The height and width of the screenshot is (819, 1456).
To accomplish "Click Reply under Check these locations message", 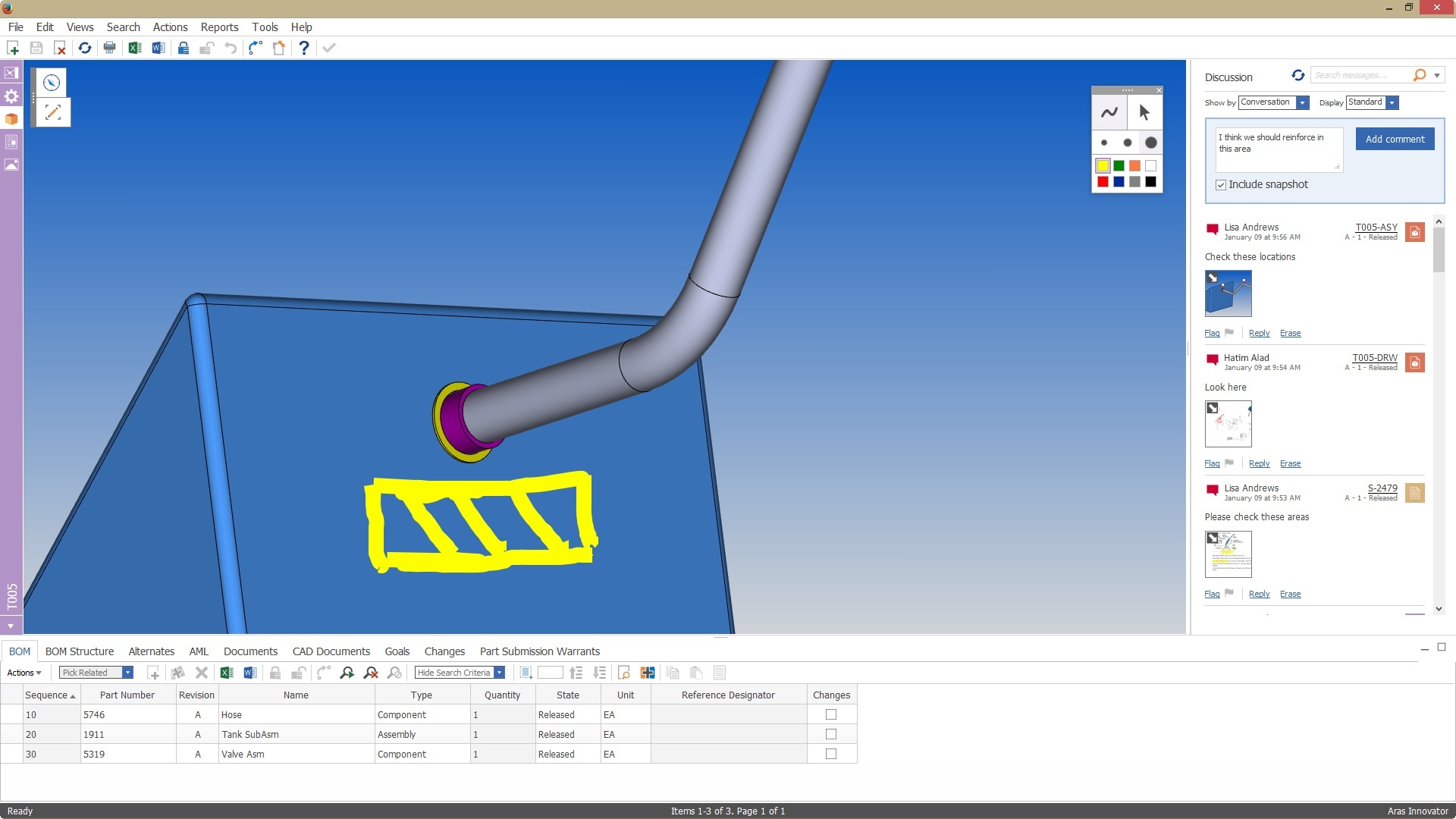I will tap(1259, 333).
